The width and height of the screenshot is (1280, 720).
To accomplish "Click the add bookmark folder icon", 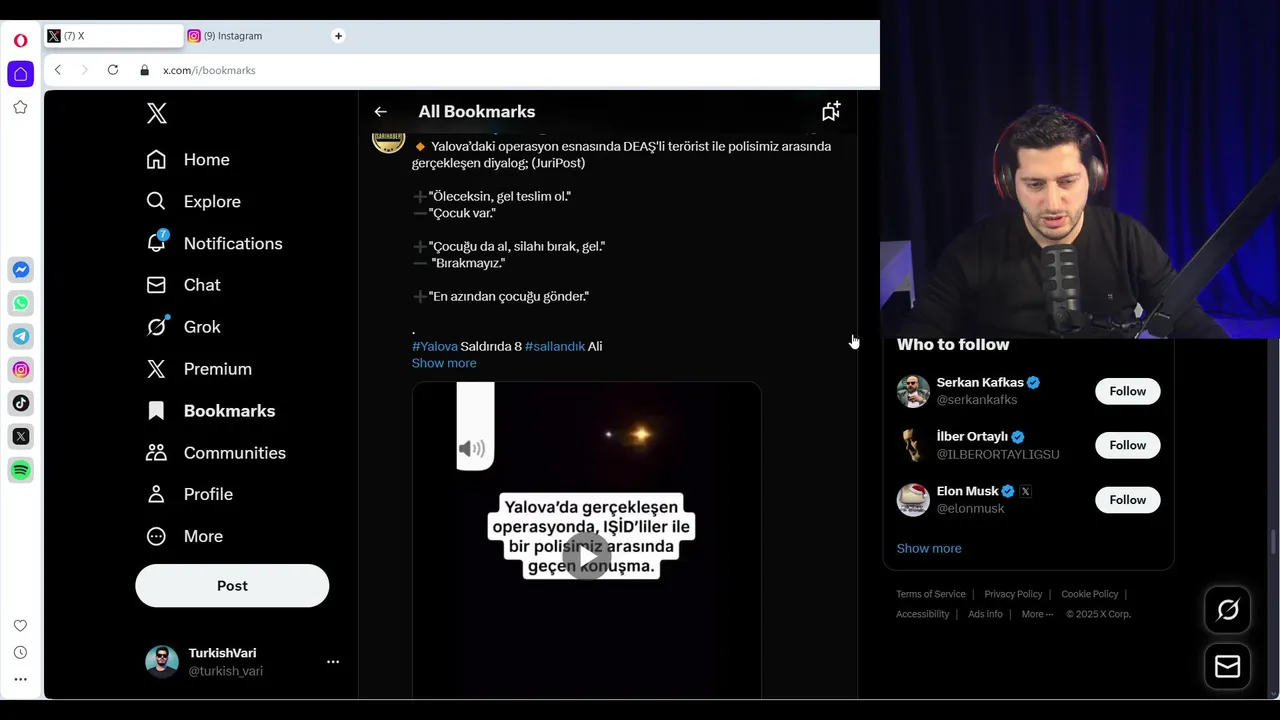I will click(831, 112).
